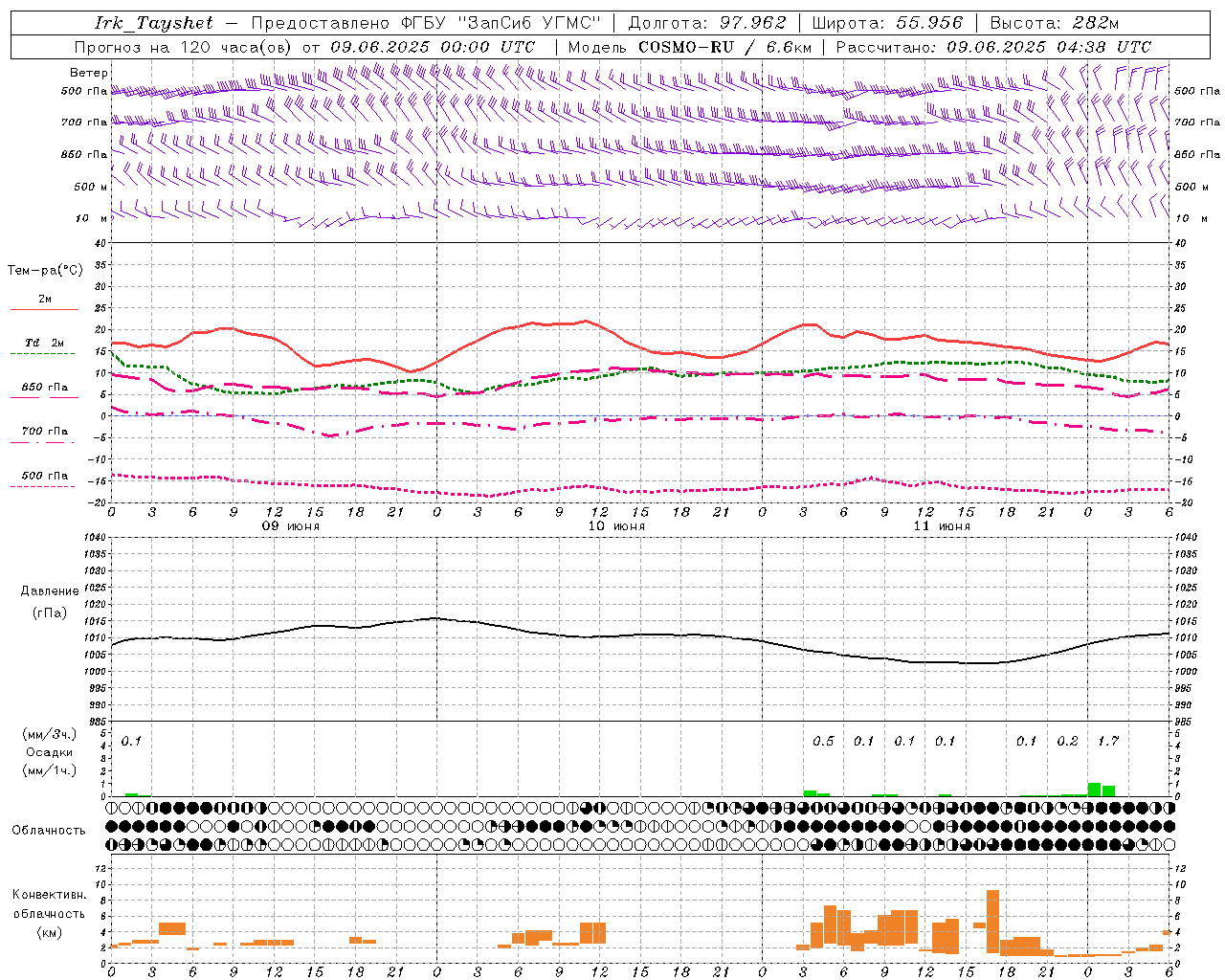Click the 850 гПа temperature legend label
Image resolution: width=1225 pixels, height=980 pixels.
point(44,388)
